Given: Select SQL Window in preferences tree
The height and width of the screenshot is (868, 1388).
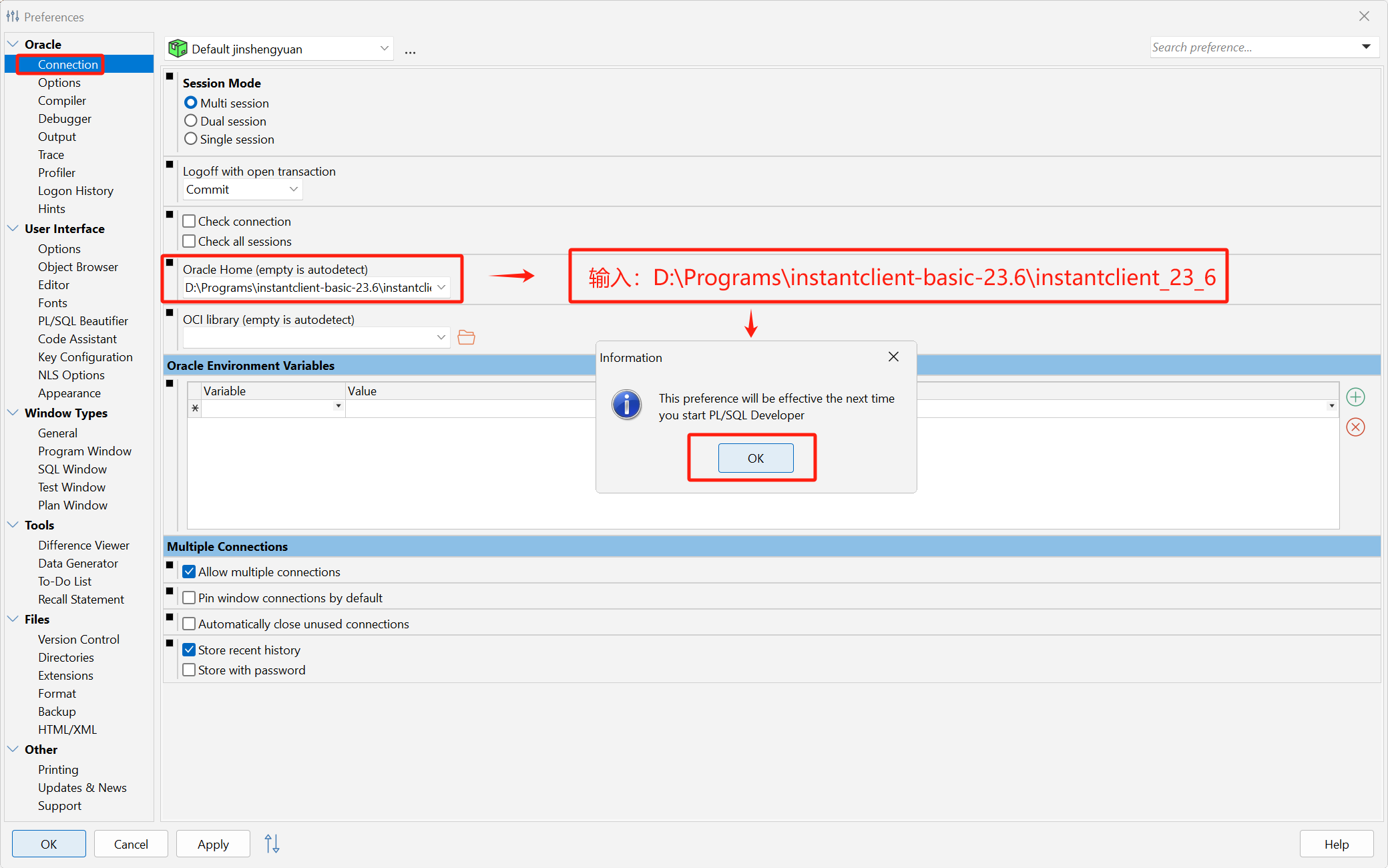Looking at the screenshot, I should point(72,469).
